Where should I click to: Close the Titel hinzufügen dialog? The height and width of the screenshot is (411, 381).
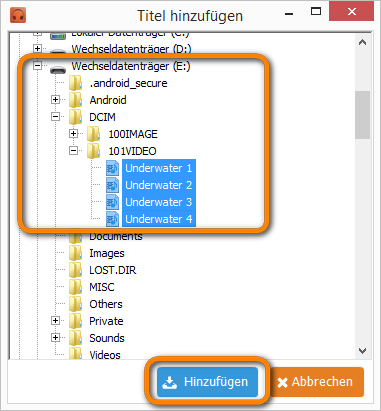351,12
